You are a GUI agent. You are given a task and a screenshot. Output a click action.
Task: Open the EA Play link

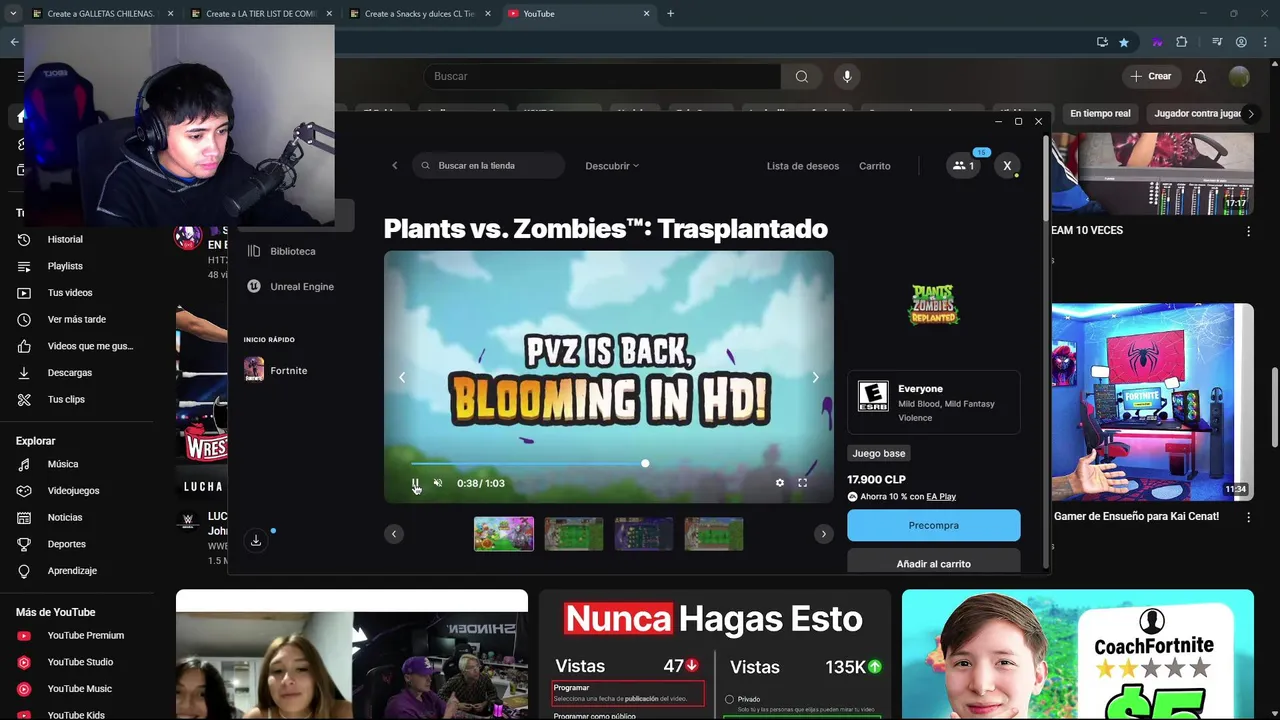(941, 496)
